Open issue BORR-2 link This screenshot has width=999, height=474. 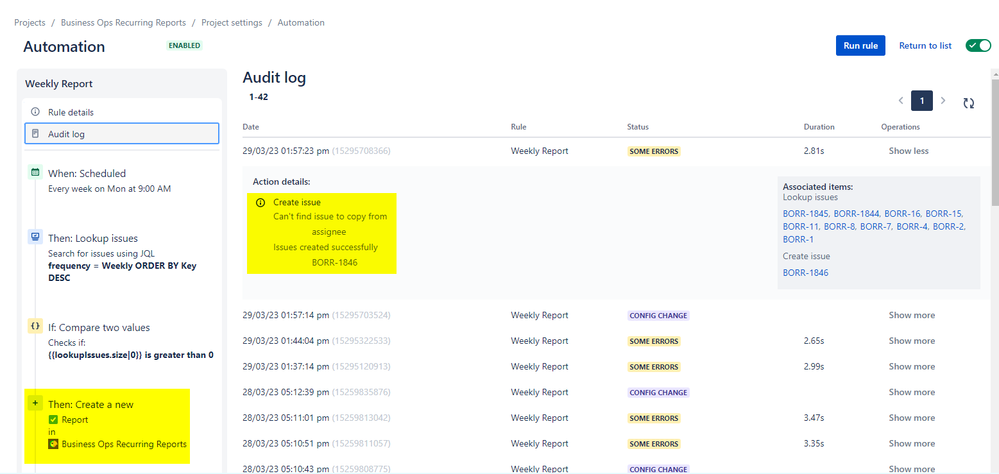[x=949, y=226]
